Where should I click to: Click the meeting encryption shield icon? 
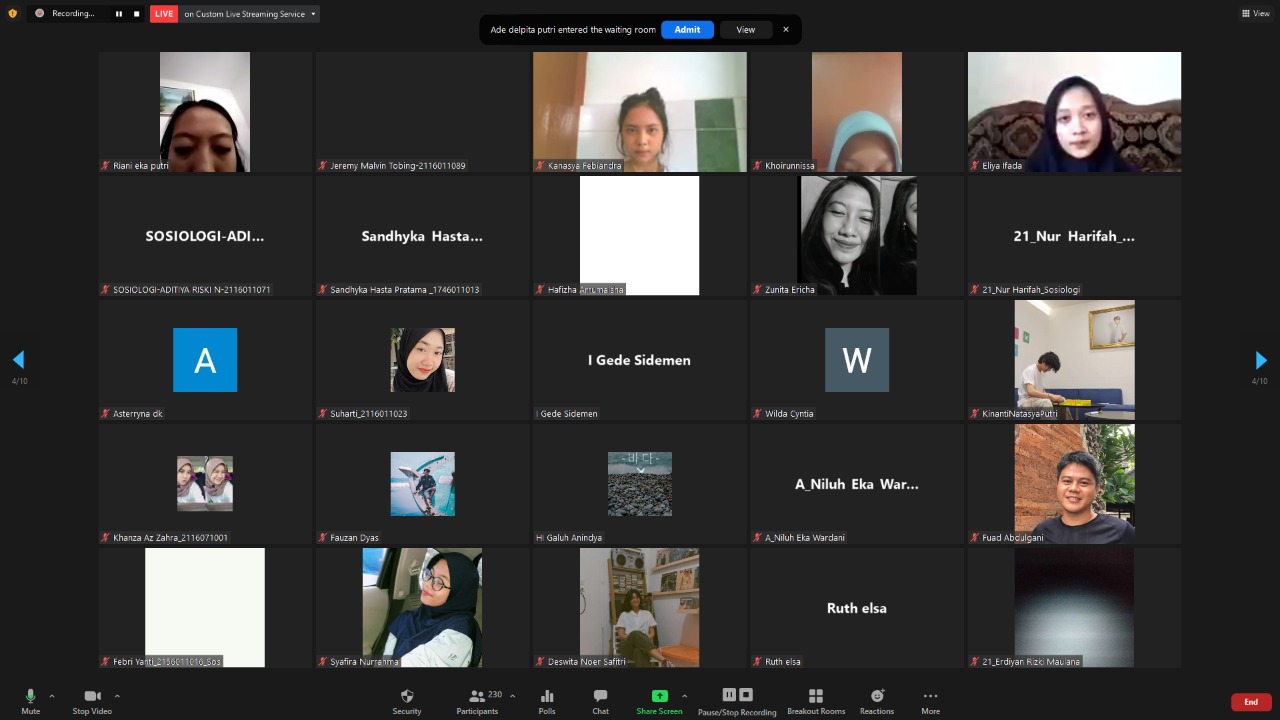click(12, 14)
